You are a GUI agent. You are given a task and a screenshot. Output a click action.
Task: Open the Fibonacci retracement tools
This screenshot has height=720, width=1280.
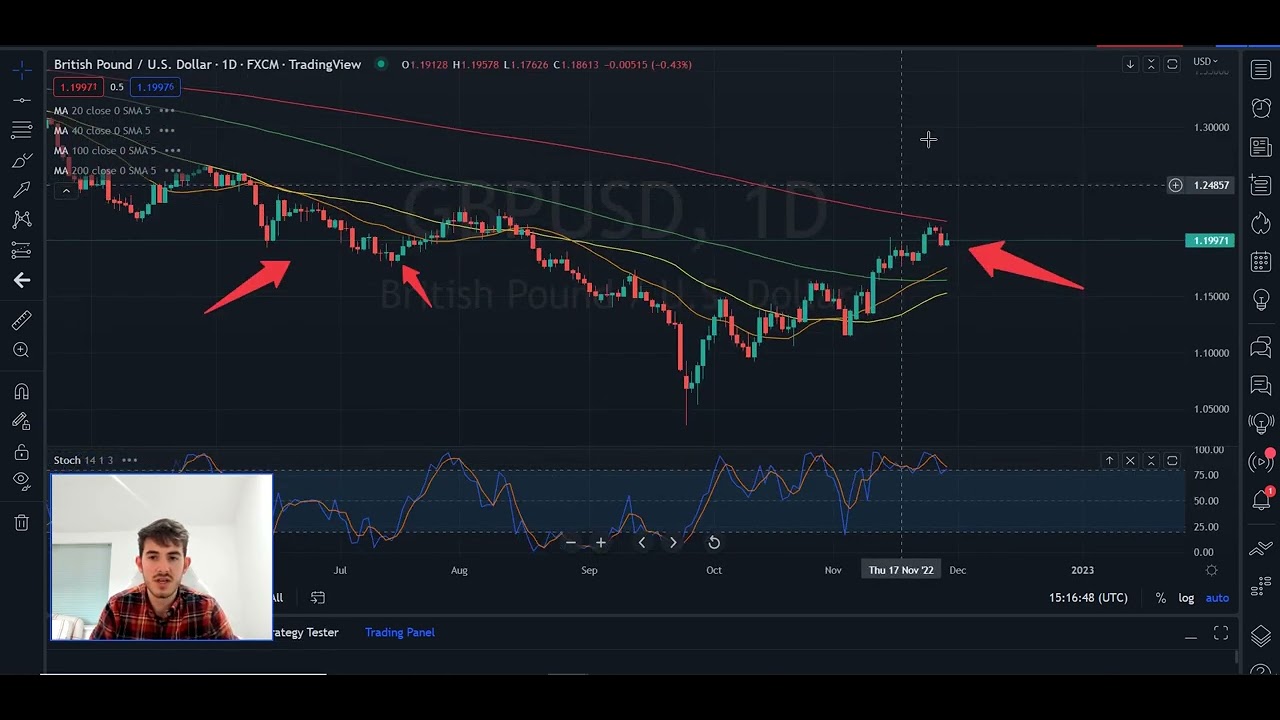coord(21,130)
